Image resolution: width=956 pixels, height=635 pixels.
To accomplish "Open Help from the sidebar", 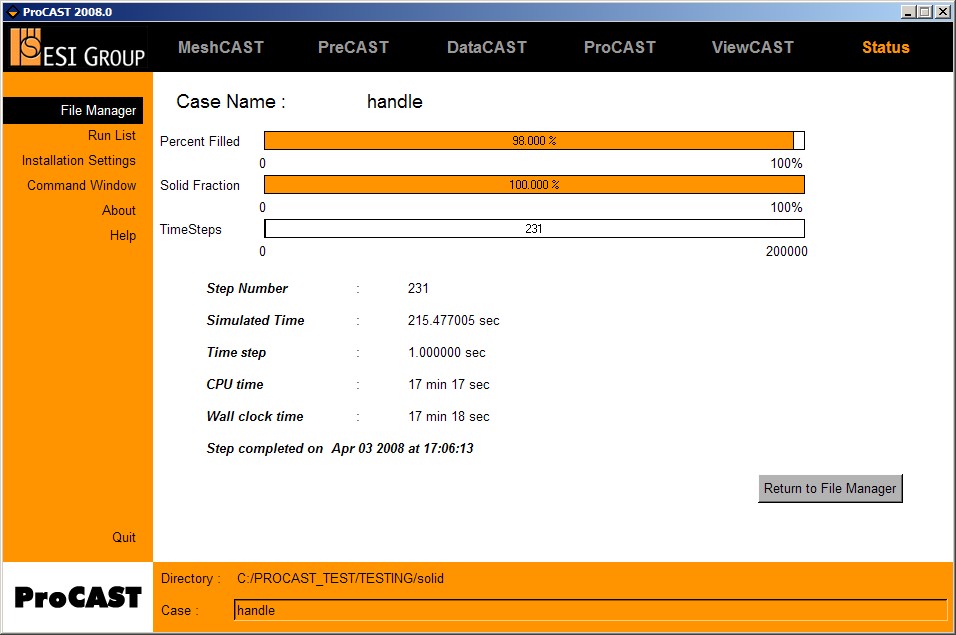I will tap(123, 235).
